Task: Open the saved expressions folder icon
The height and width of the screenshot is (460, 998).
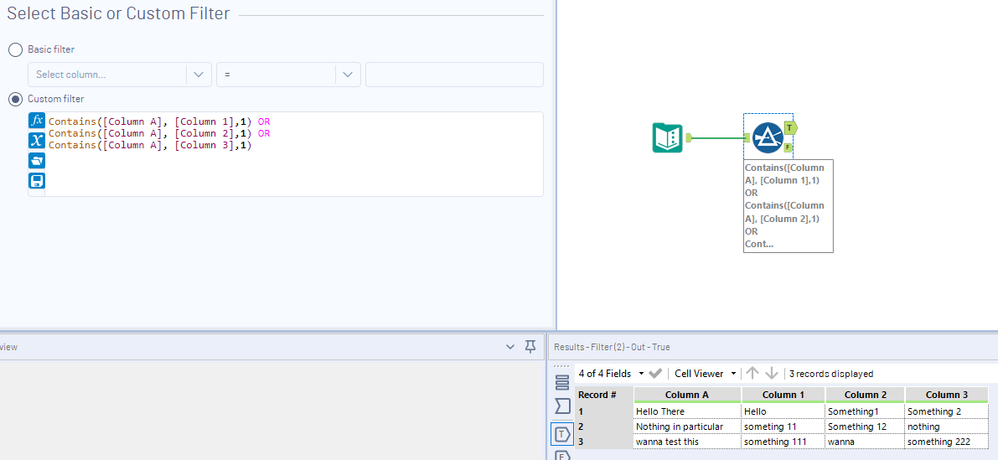Action: click(37, 160)
